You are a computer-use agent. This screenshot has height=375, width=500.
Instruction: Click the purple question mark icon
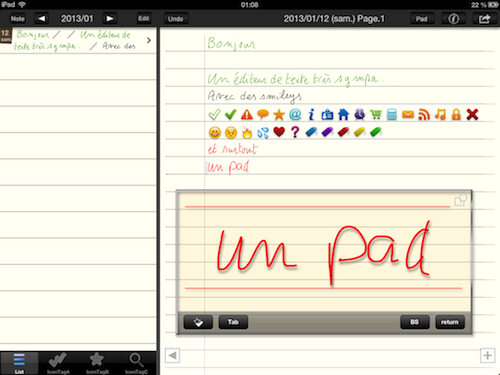coord(295,132)
